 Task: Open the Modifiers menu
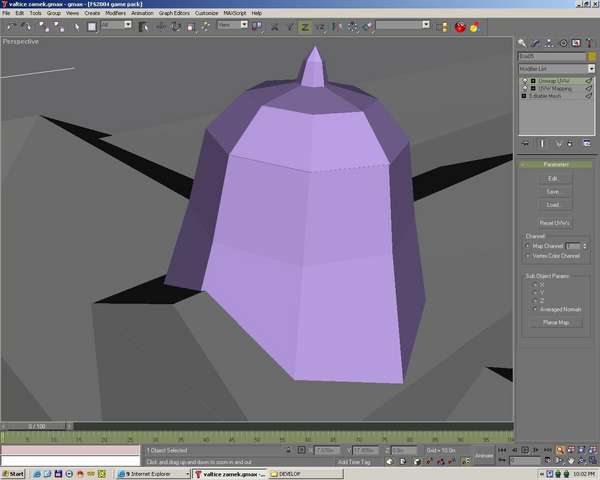[115, 13]
